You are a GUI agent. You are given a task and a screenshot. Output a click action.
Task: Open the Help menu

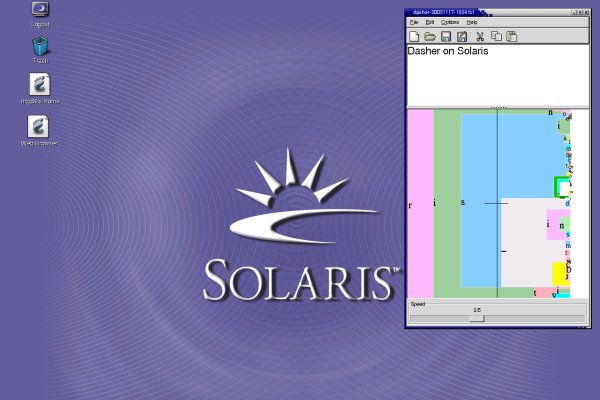tap(472, 21)
